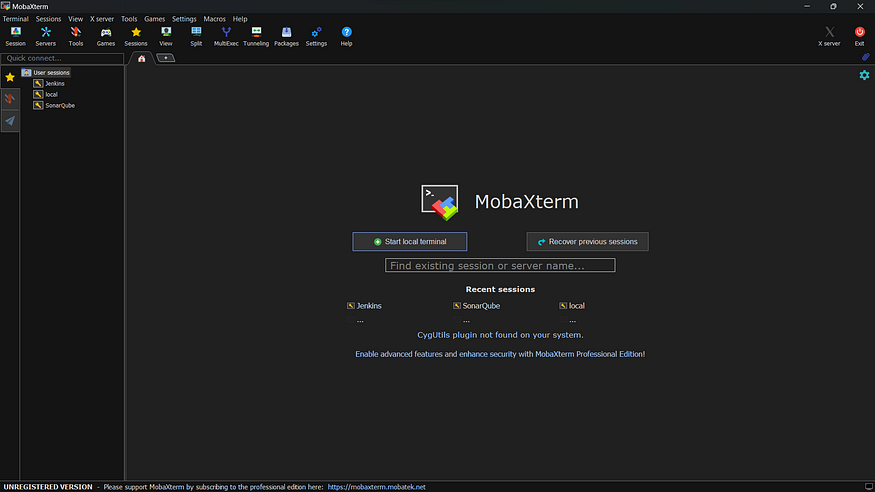Click the Sessions star toolbar icon
This screenshot has height=492, width=875.
[136, 36]
